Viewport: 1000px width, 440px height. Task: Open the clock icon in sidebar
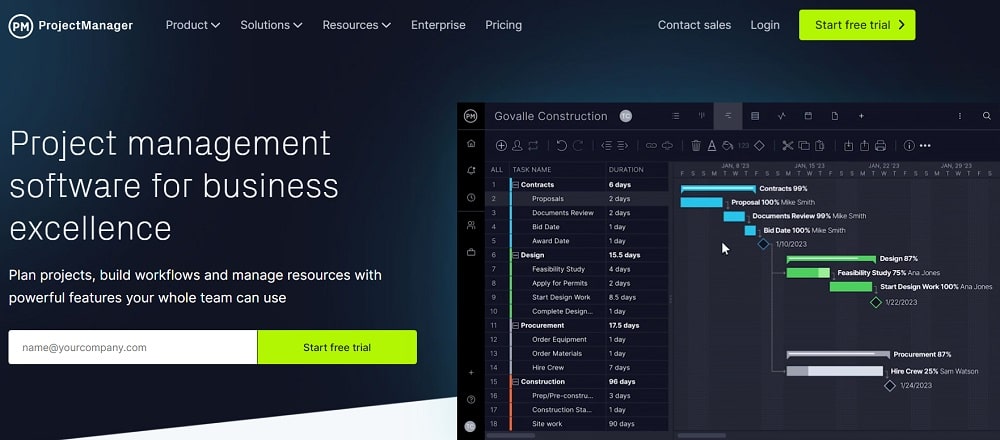pos(471,198)
